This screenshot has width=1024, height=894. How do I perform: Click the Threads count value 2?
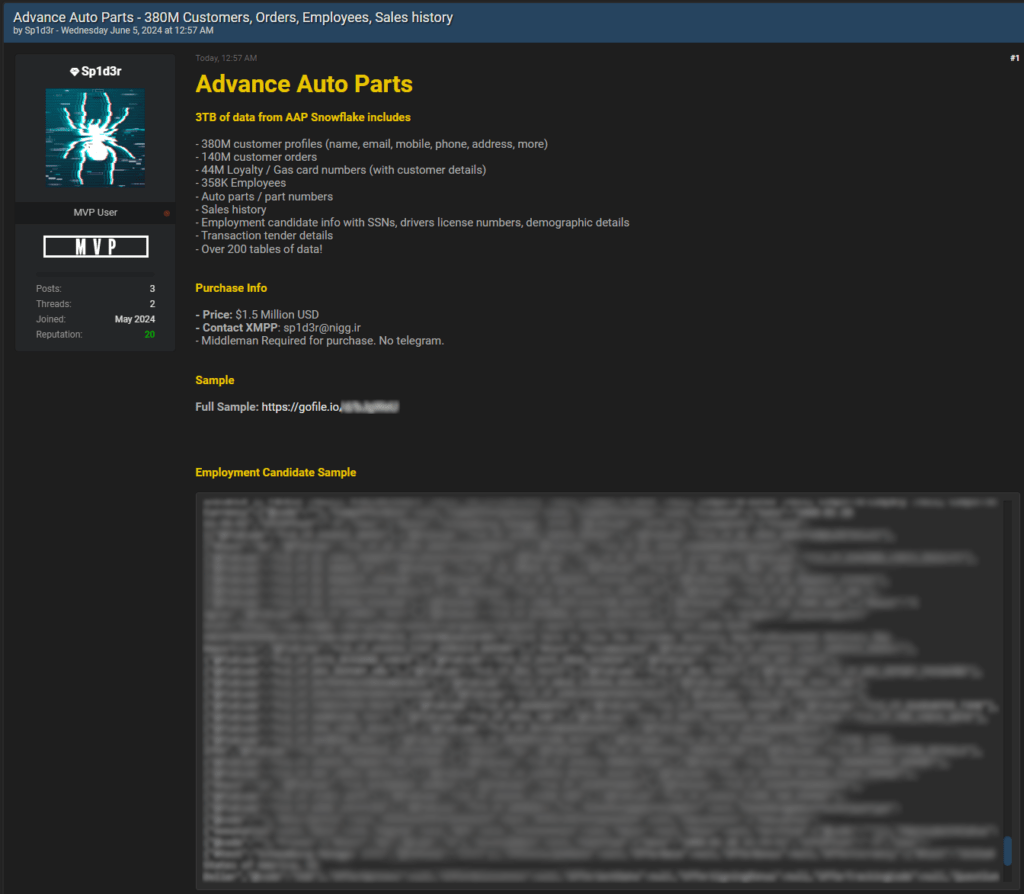(x=152, y=304)
